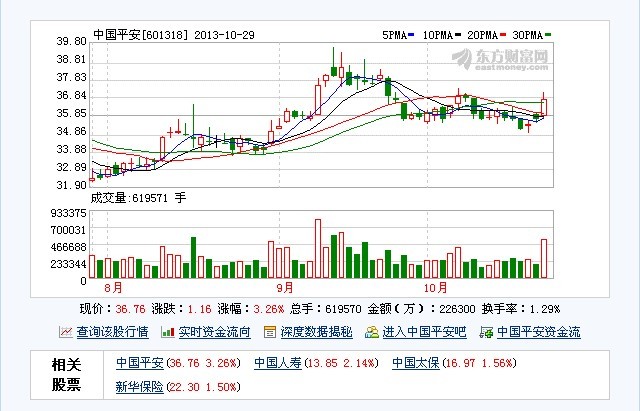Click the chart icon beside 查询该股行情
The height and width of the screenshot is (411, 640).
click(66, 332)
